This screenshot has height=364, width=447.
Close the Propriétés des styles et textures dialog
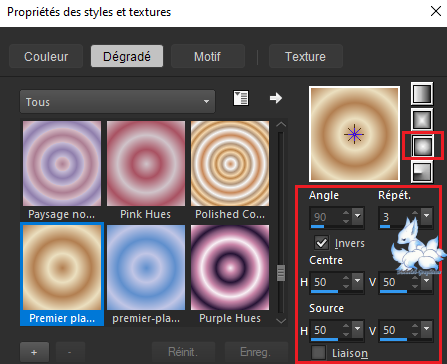[x=436, y=11]
